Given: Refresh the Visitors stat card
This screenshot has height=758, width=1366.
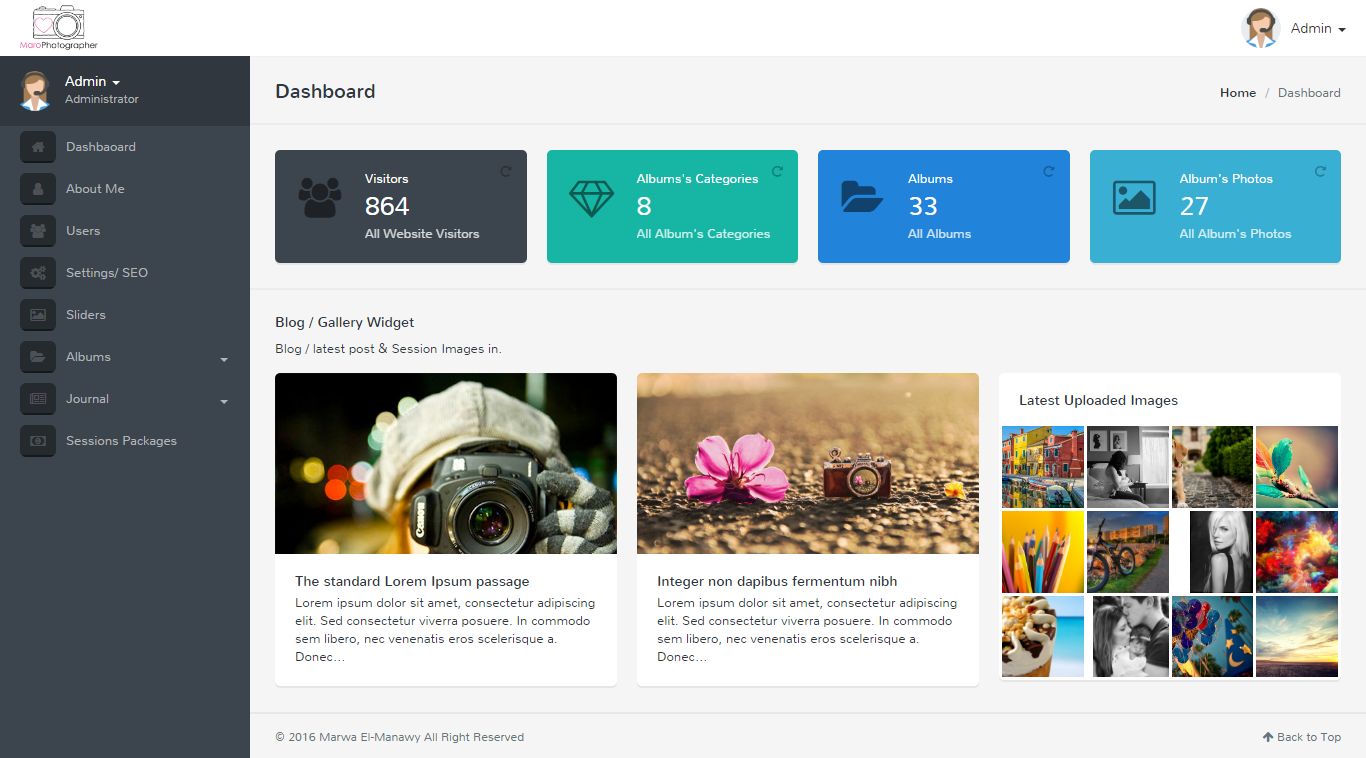Looking at the screenshot, I should click(506, 172).
